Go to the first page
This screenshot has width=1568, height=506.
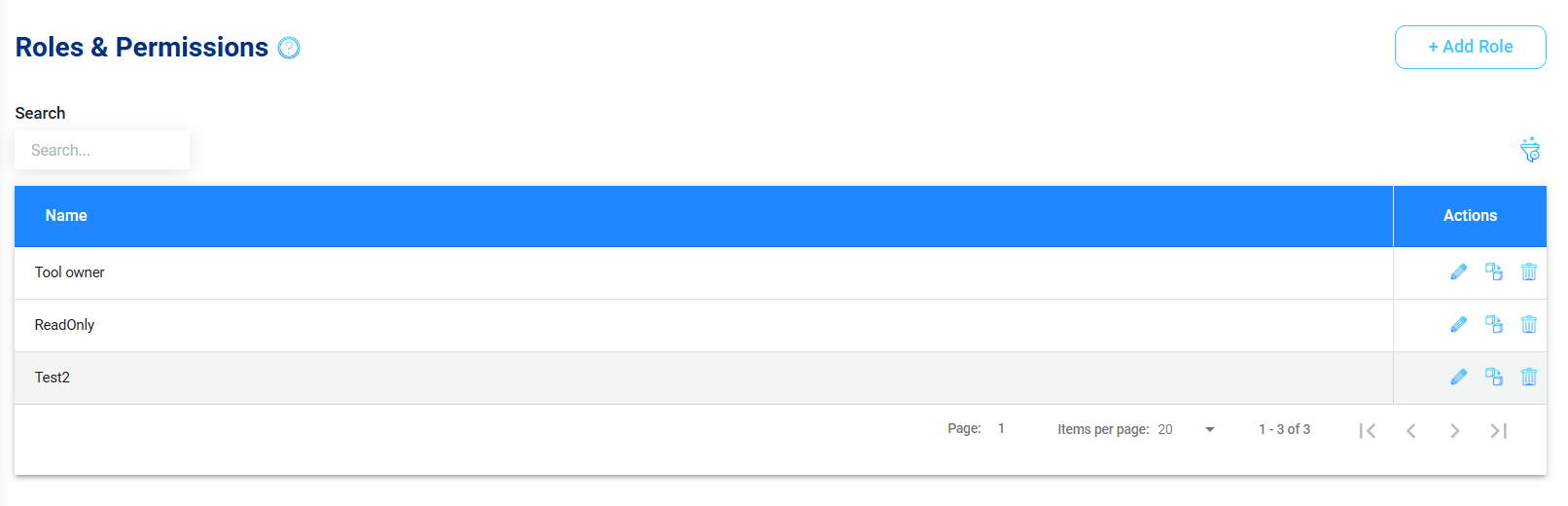click(1368, 430)
